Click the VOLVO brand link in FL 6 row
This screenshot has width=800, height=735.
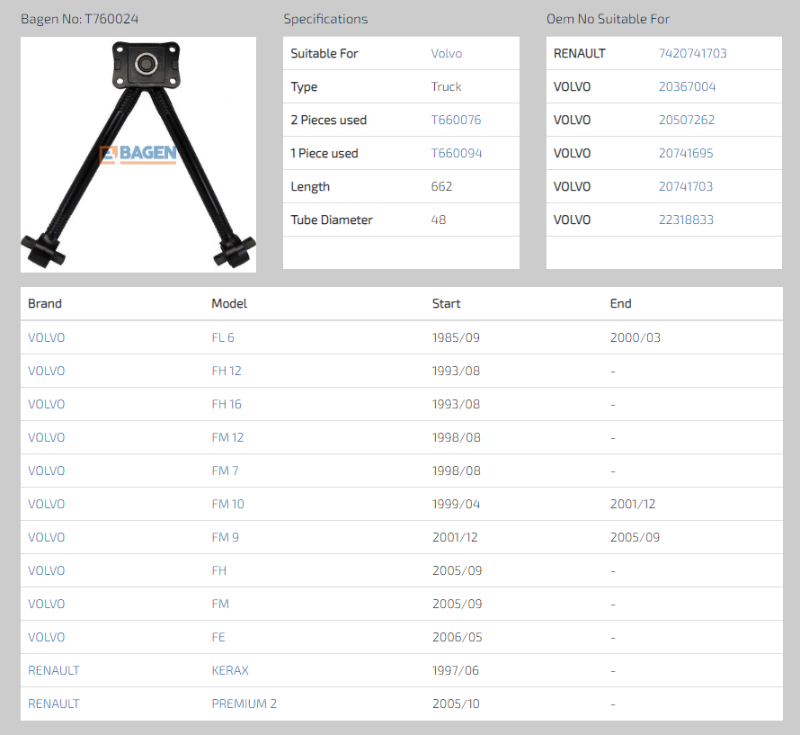(x=46, y=338)
